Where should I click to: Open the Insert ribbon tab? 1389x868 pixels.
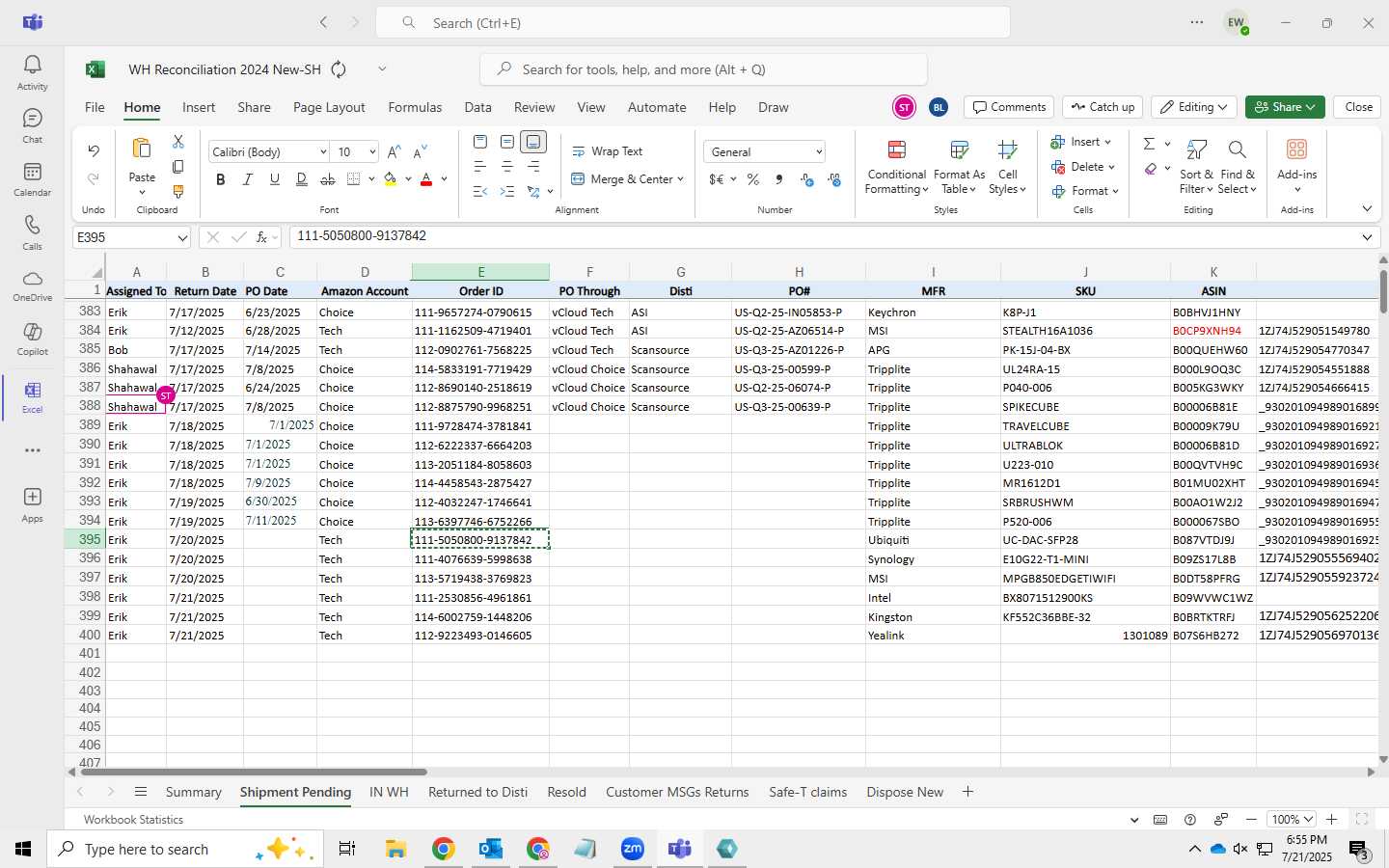(199, 107)
